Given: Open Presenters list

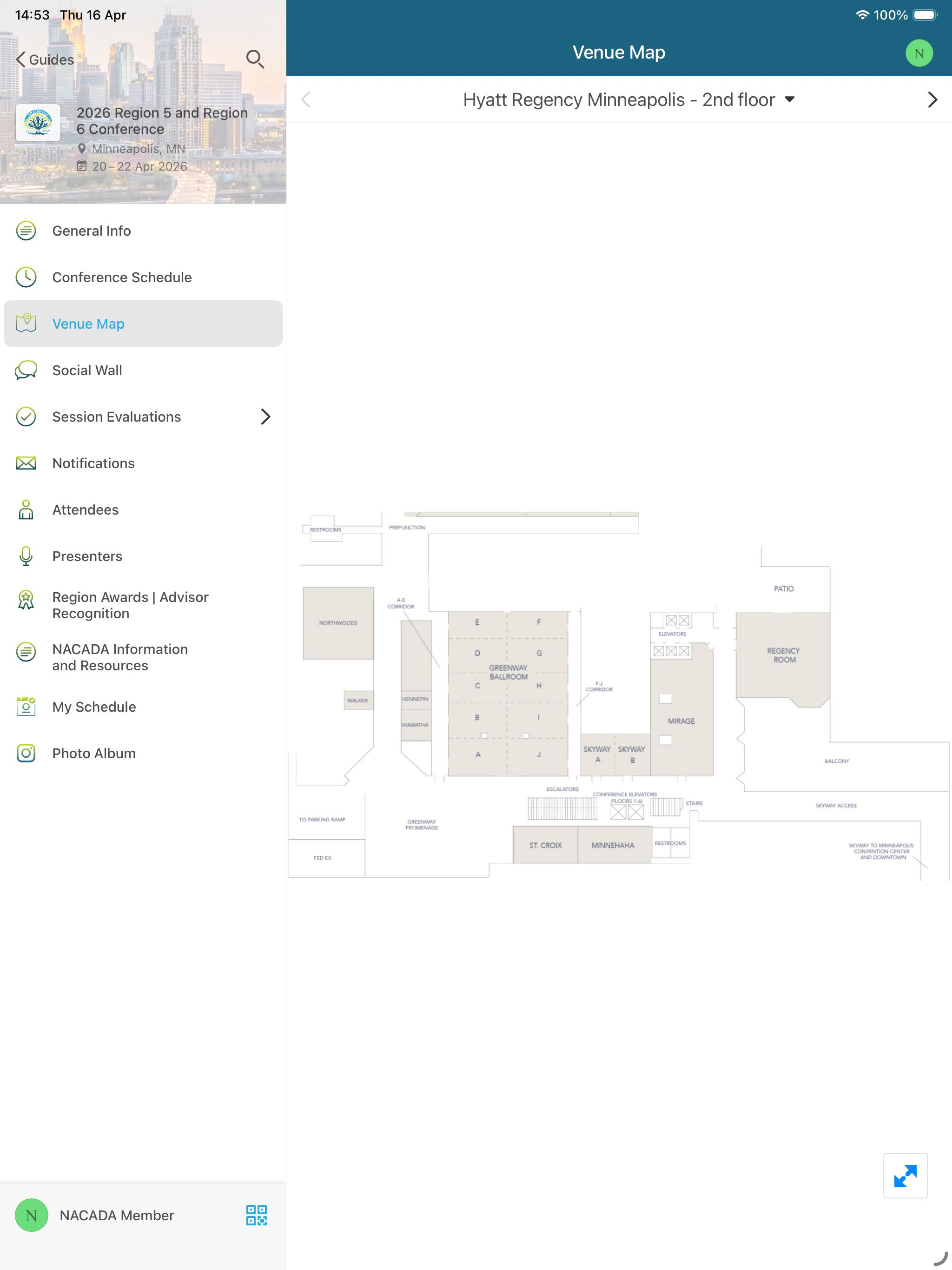Looking at the screenshot, I should coord(143,556).
